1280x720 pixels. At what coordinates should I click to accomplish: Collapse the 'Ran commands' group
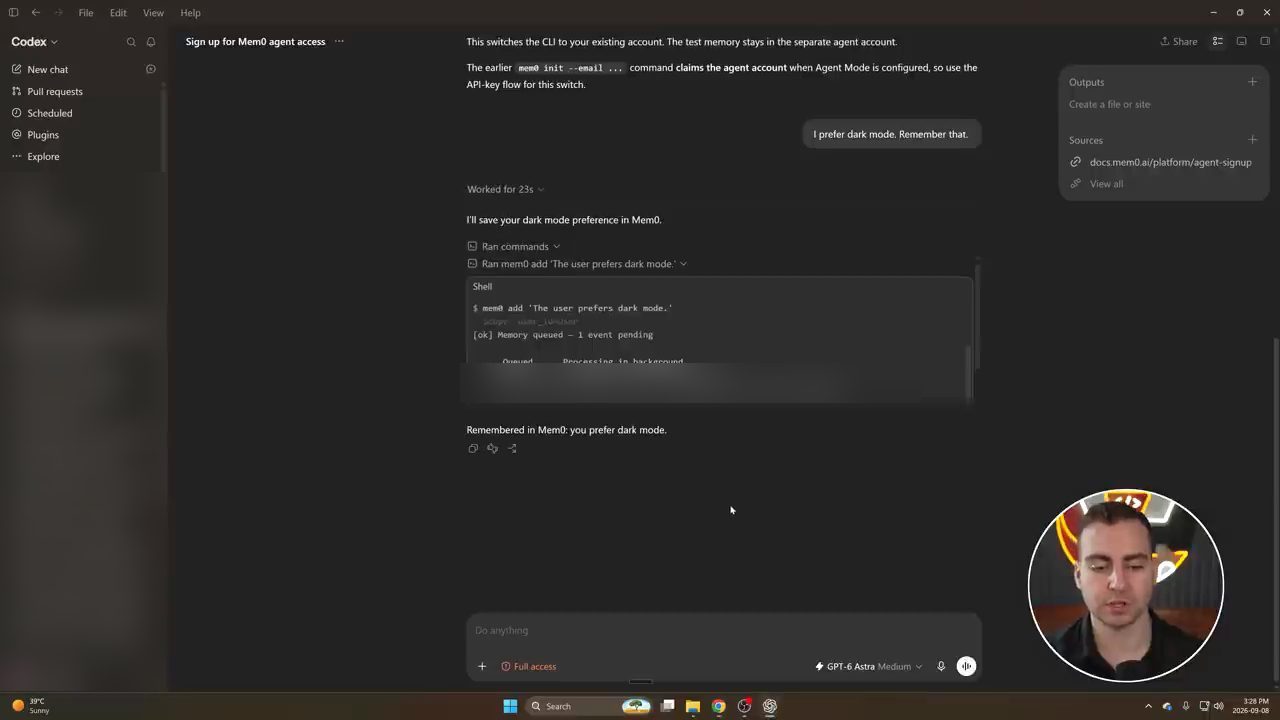[x=514, y=246]
